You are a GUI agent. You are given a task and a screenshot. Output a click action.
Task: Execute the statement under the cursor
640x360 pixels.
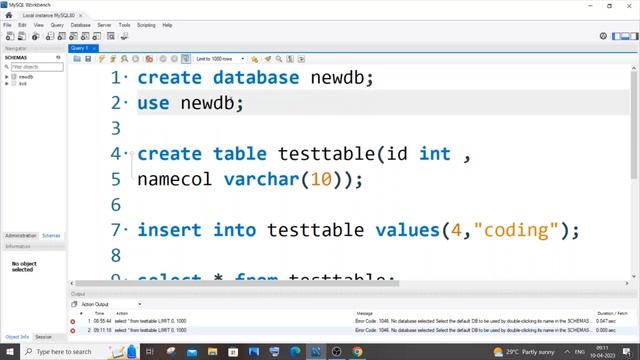(x=113, y=59)
